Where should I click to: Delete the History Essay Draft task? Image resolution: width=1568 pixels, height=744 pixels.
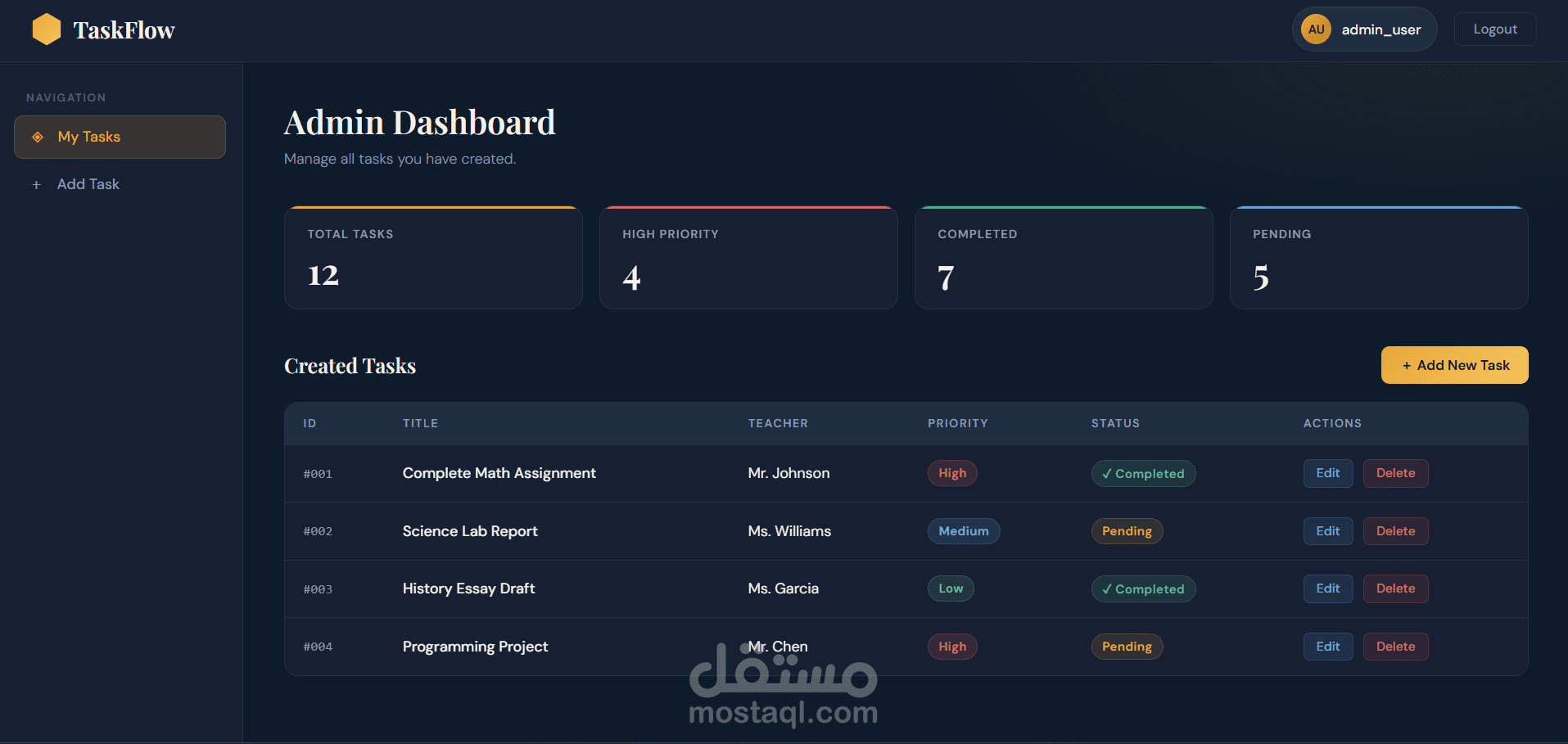click(x=1395, y=588)
